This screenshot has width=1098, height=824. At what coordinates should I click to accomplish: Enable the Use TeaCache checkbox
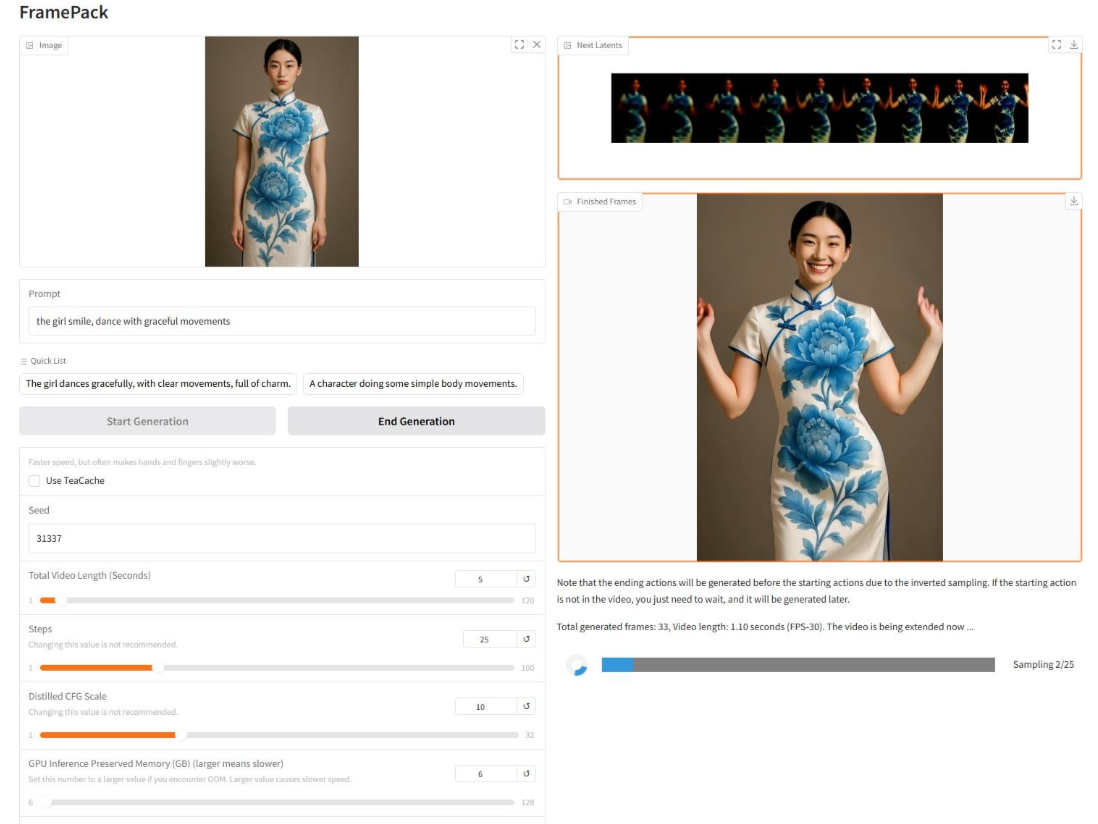[x=35, y=481]
